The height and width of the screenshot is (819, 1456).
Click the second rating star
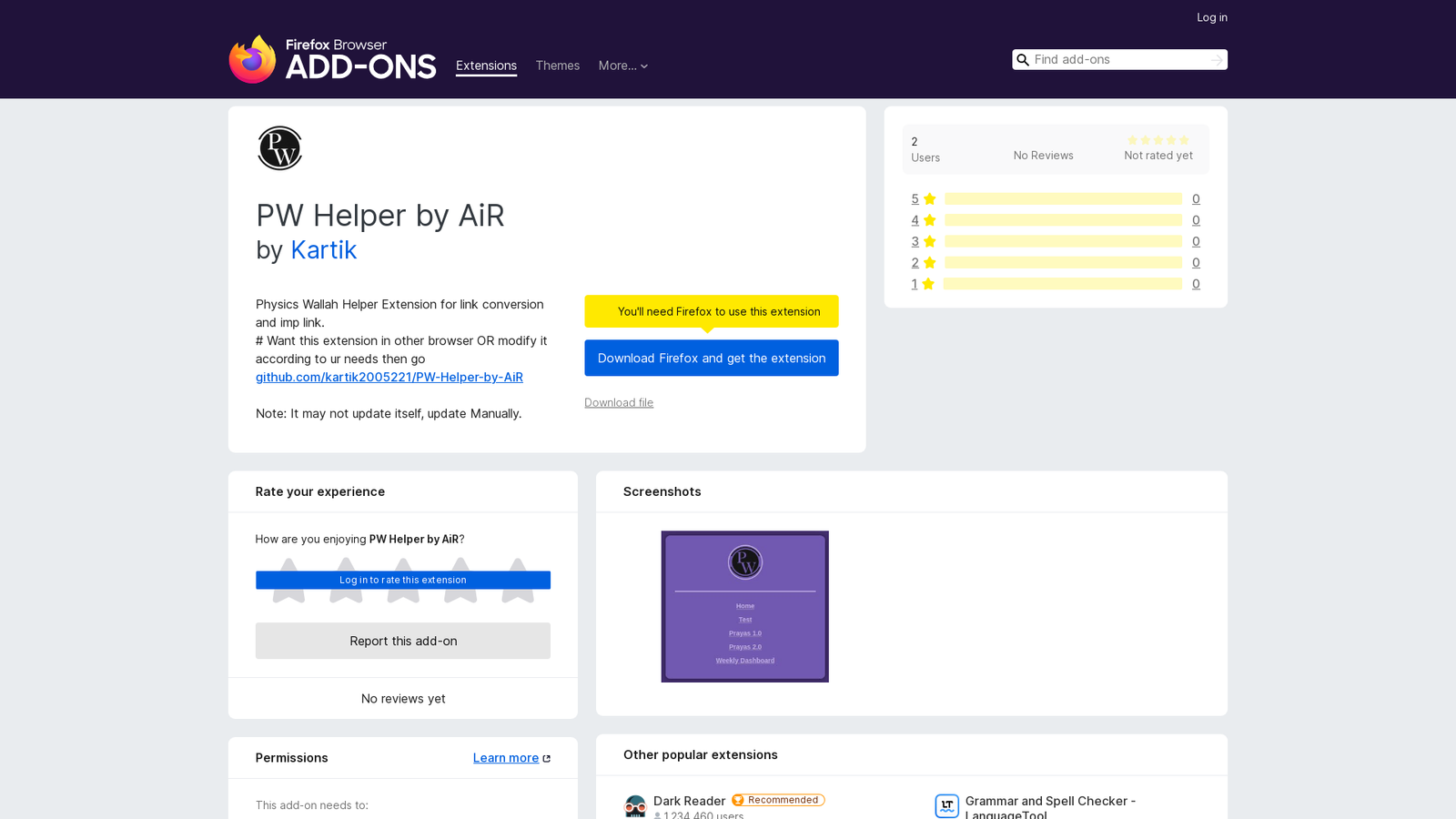(346, 581)
